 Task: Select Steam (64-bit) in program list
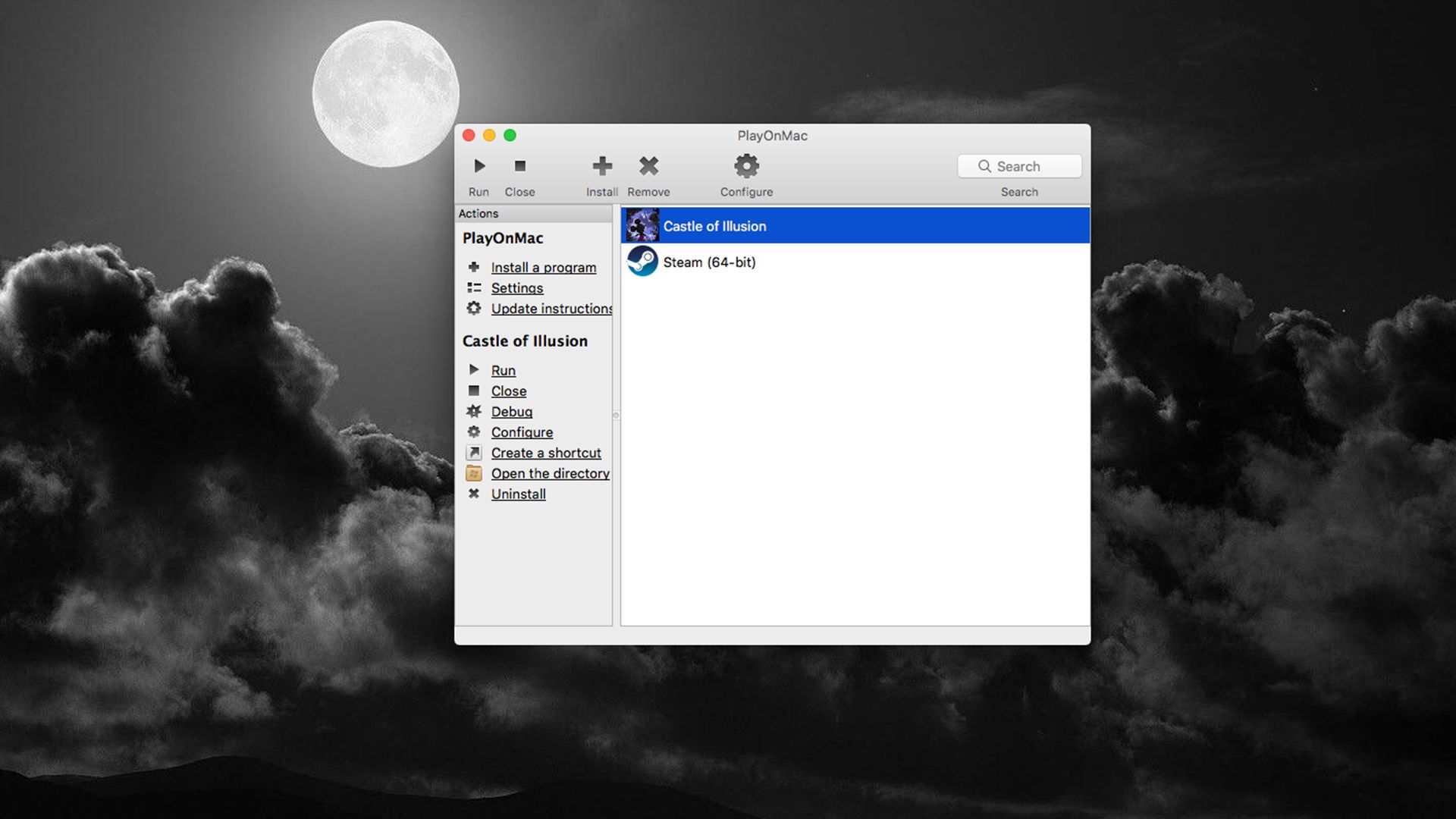pos(709,262)
